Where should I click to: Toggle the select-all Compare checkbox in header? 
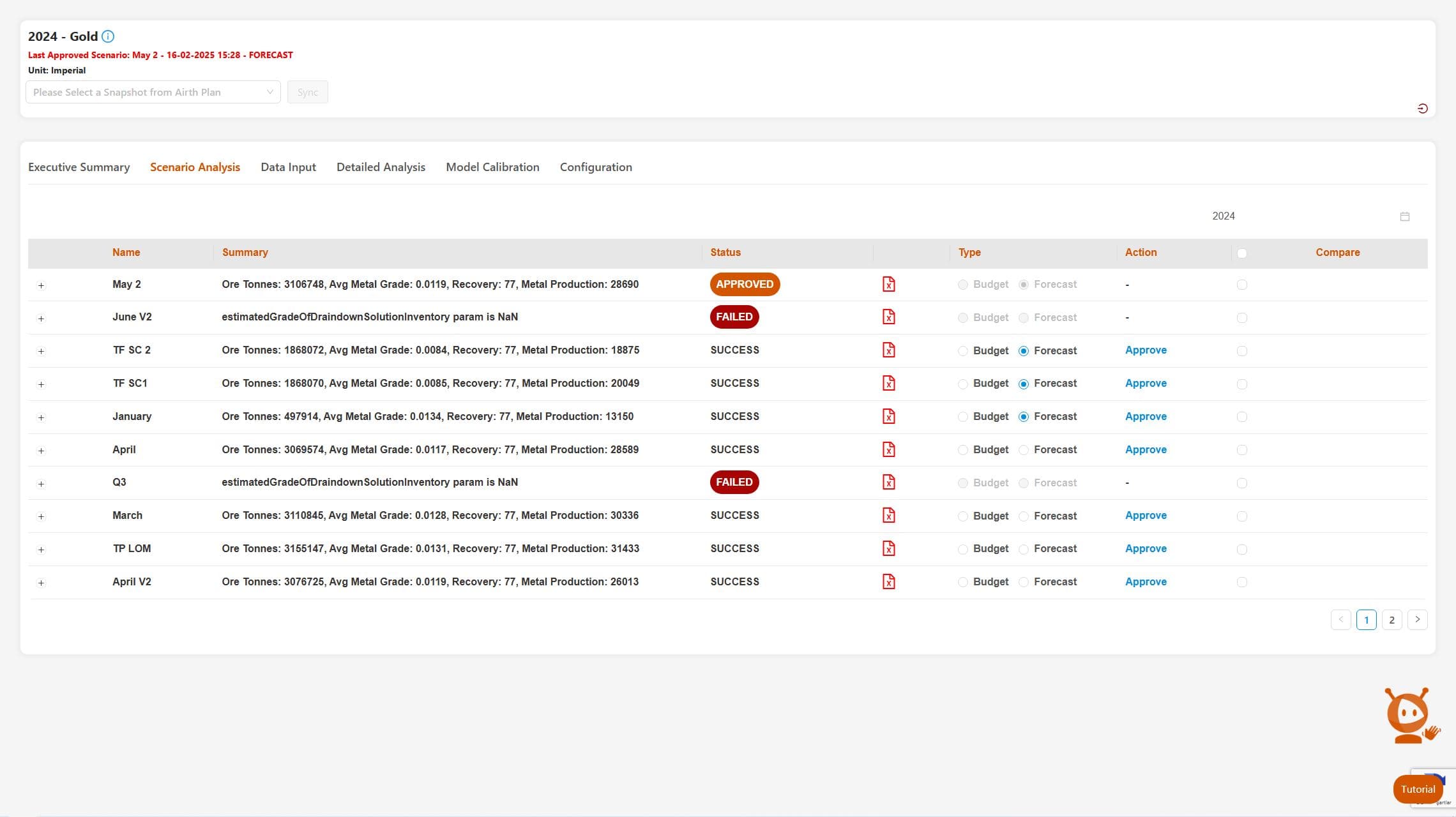pos(1241,253)
